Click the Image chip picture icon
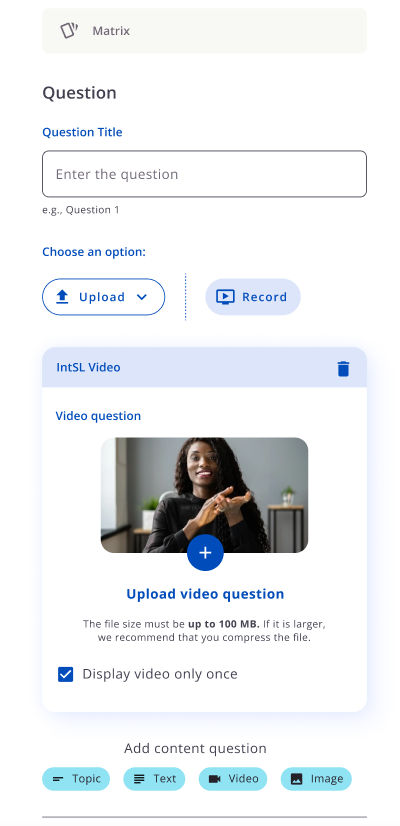 click(x=297, y=779)
